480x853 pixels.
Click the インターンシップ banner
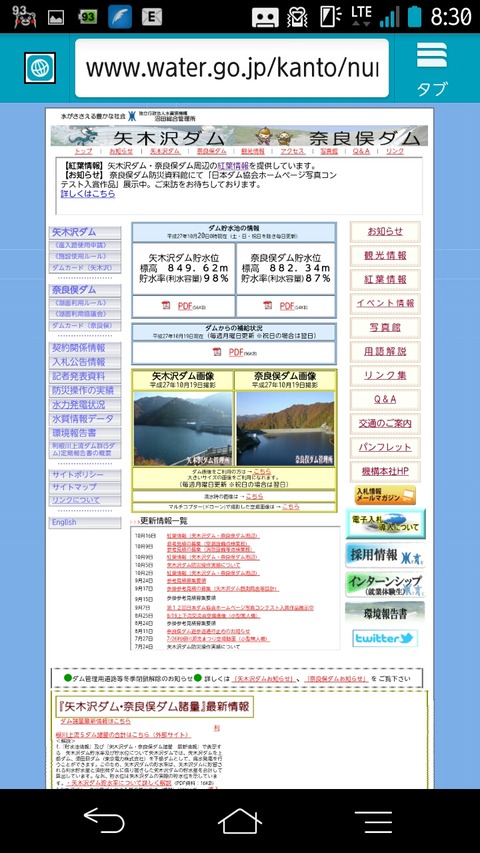(x=385, y=585)
